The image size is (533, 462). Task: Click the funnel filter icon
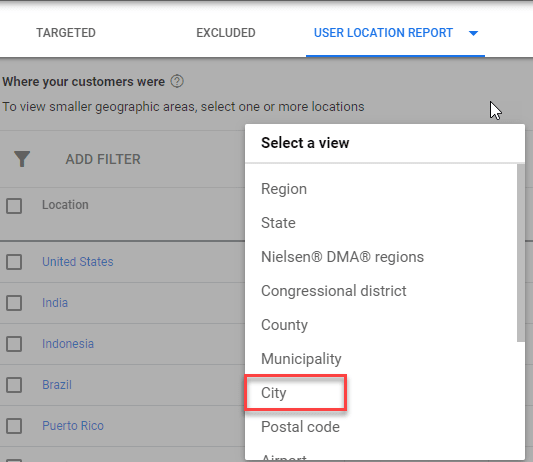pyautogui.click(x=22, y=159)
